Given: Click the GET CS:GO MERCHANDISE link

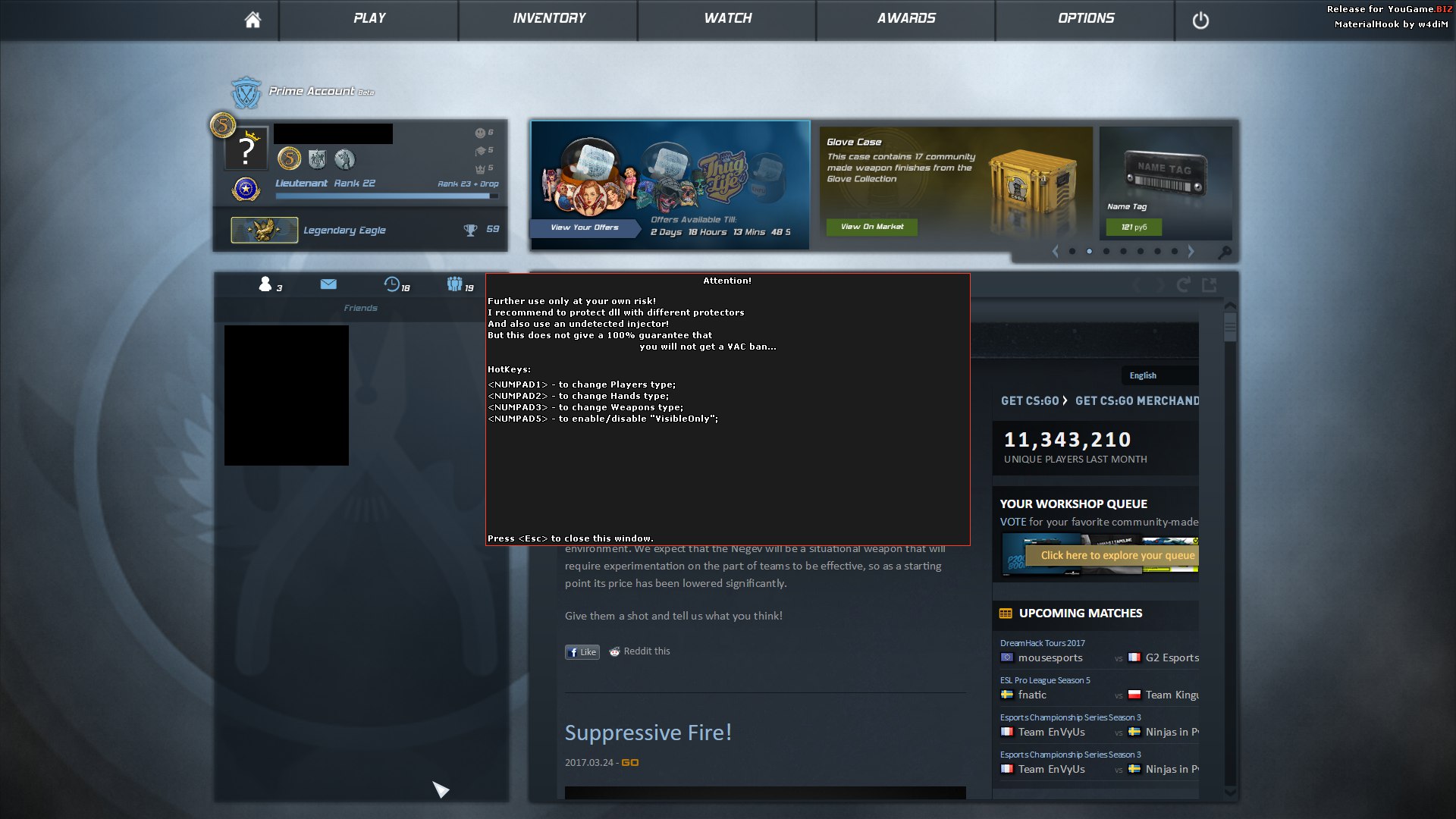Looking at the screenshot, I should click(1137, 400).
